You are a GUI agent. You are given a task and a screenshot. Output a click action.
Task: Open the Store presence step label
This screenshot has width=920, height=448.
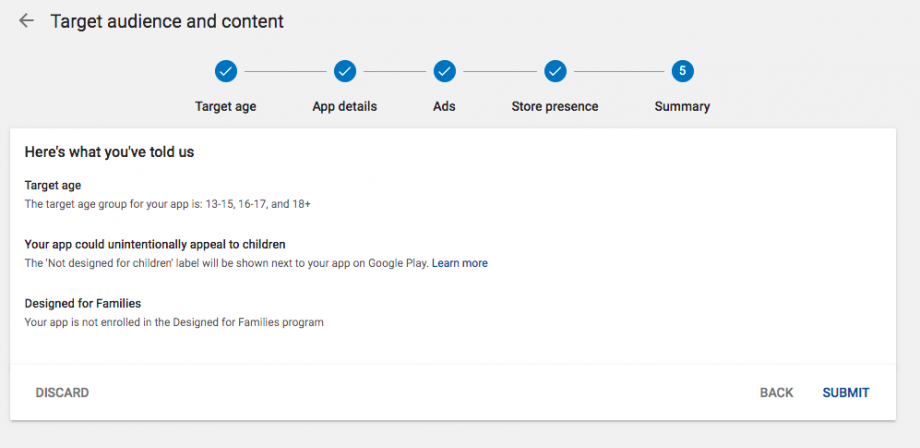tap(555, 106)
